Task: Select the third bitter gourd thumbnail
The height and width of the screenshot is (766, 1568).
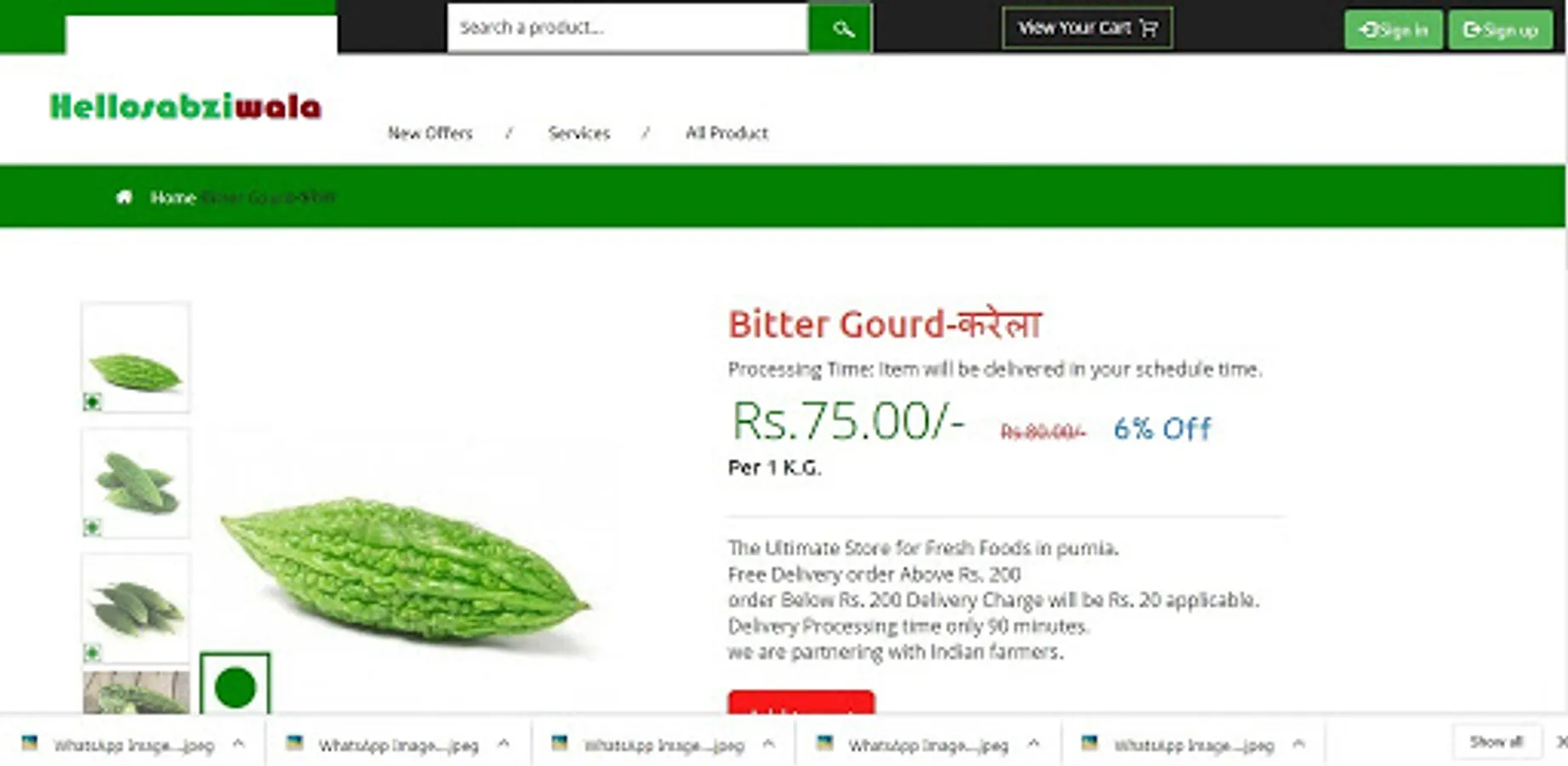Action: (x=135, y=609)
